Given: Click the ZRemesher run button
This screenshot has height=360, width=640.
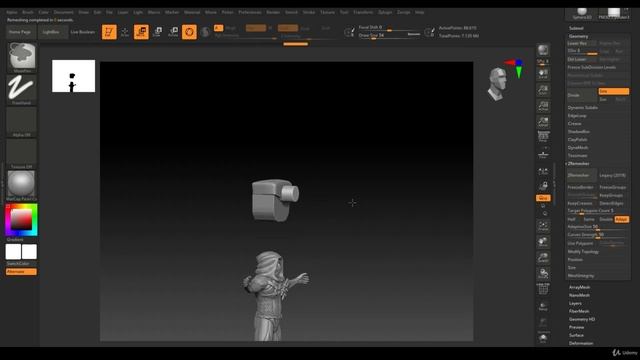Looking at the screenshot, I should [582, 176].
